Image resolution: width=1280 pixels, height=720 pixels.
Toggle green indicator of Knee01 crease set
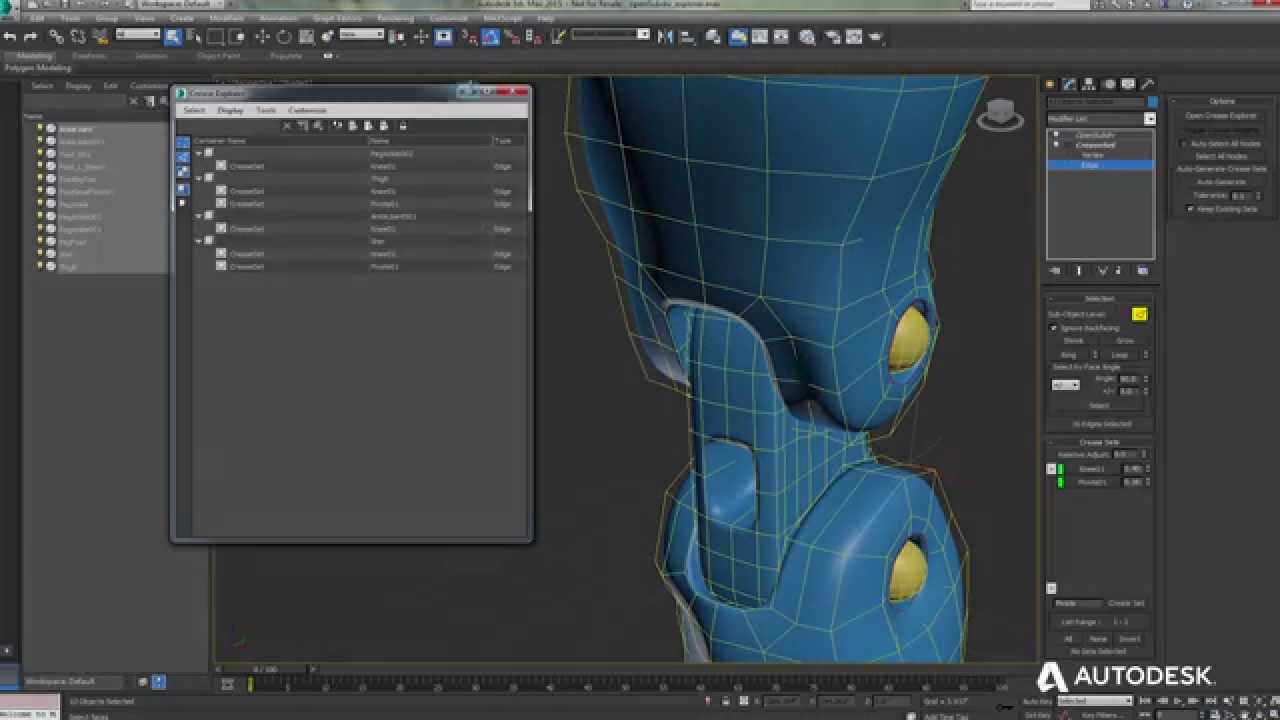[x=1060, y=469]
